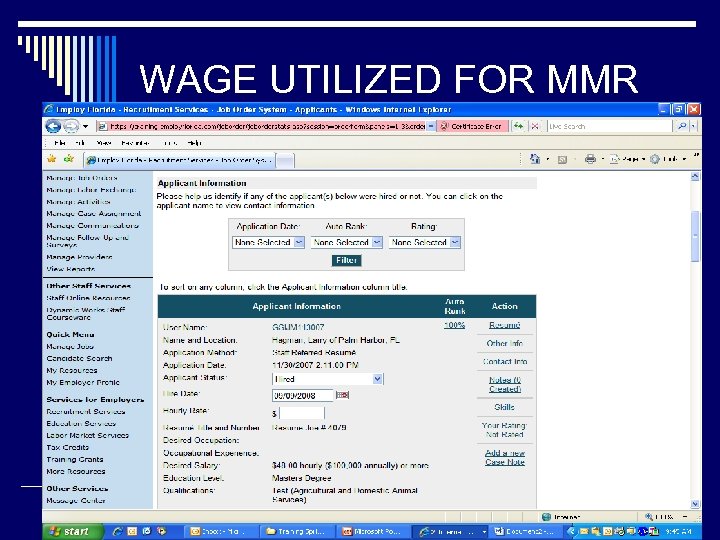Open the 100% auto rank link

pos(455,325)
